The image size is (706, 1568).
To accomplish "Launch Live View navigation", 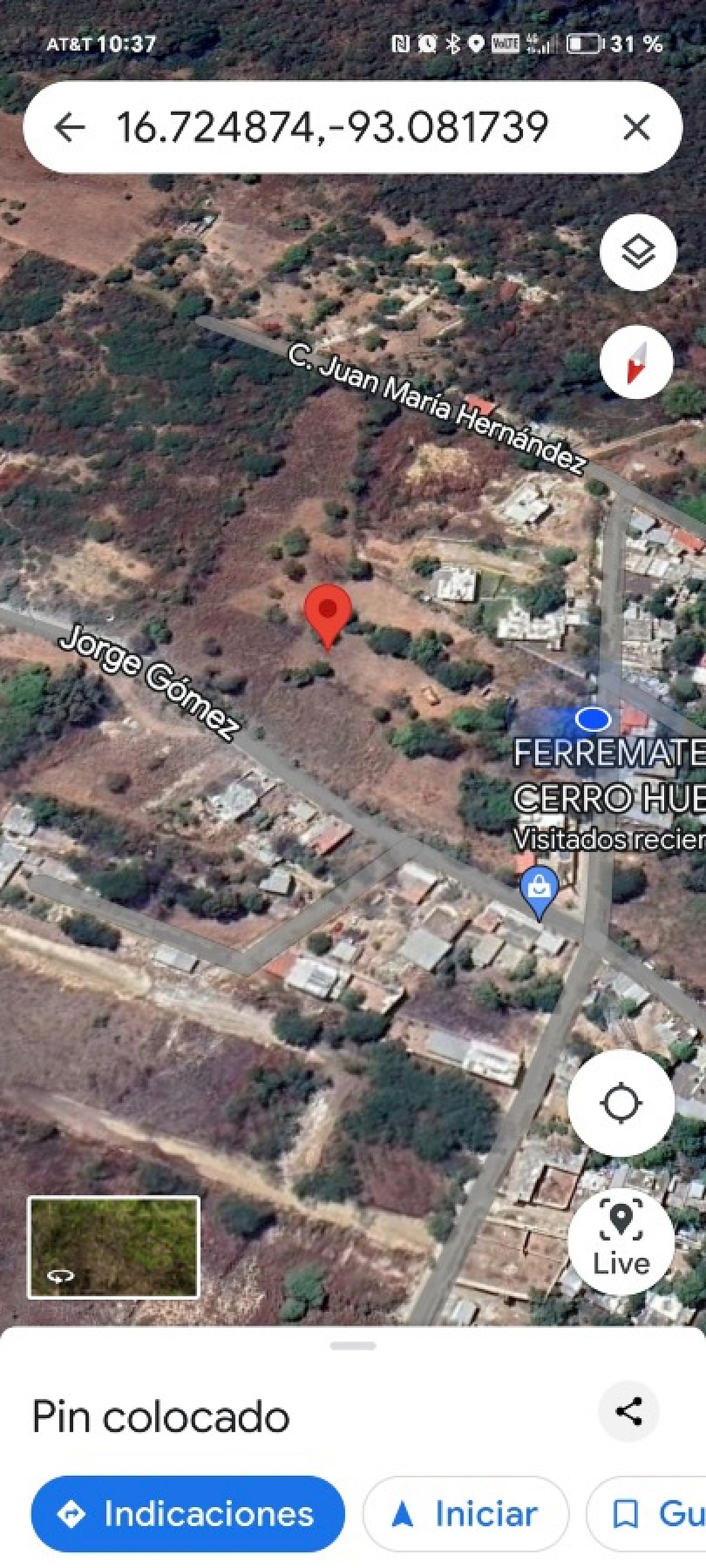I will (x=621, y=1242).
